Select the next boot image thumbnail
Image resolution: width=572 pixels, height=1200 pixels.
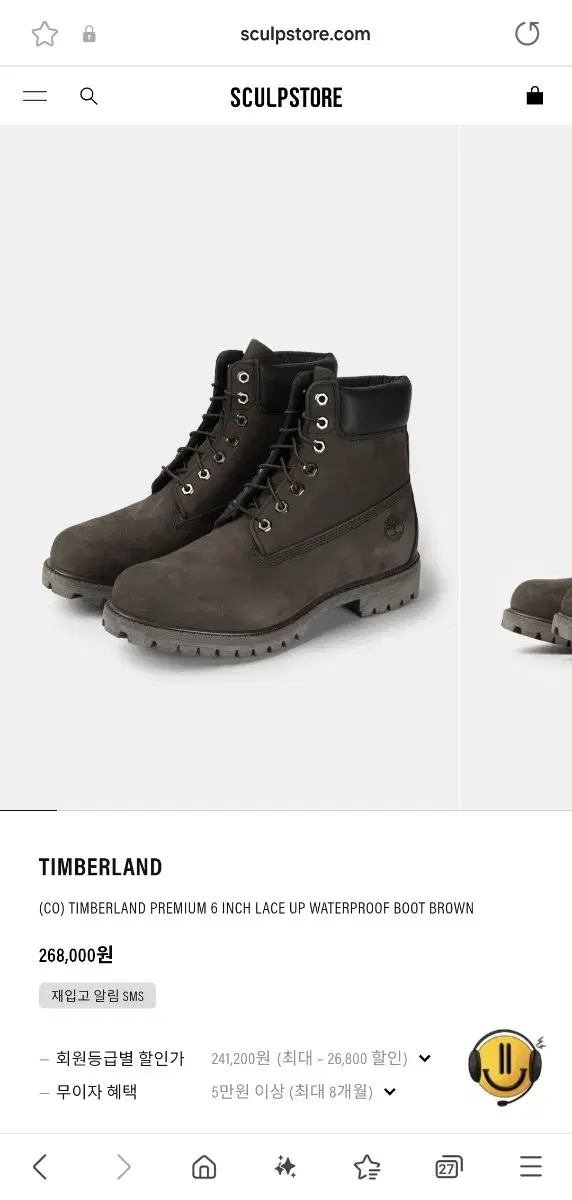[517, 468]
